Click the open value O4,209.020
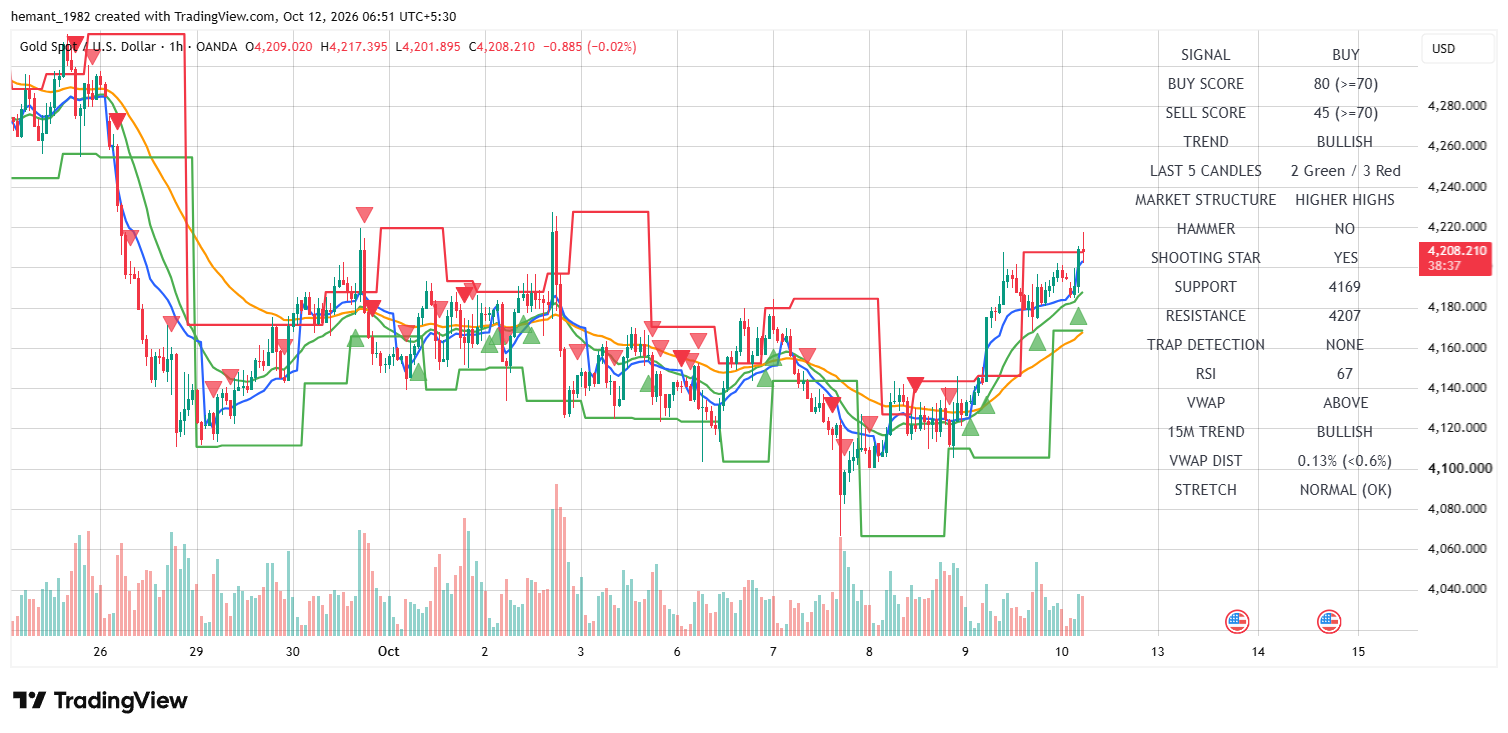 [281, 46]
